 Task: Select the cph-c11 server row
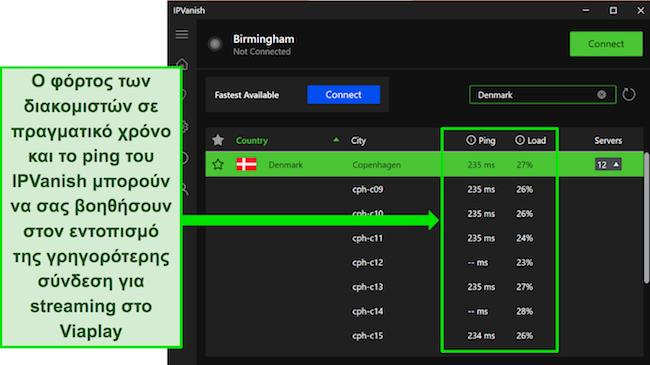423,238
